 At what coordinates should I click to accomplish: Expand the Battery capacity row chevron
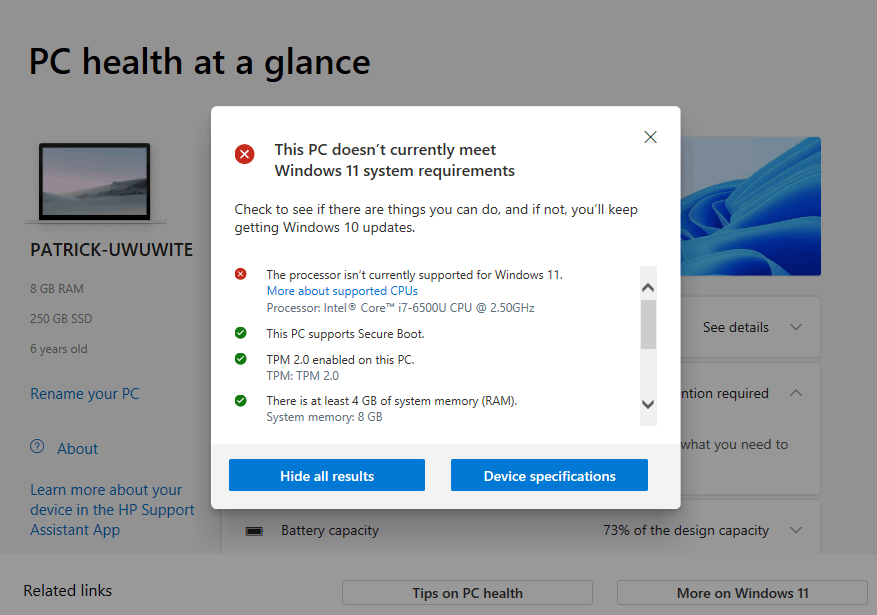click(x=796, y=531)
